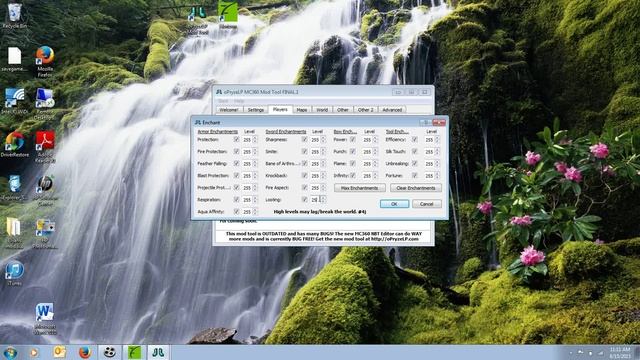Image resolution: width=640 pixels, height=360 pixels.
Task: Open the film reel app in the taskbar
Action: coord(109,352)
